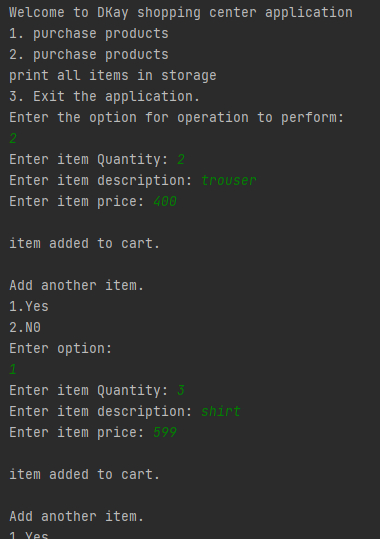
Task: Click the green "trouser" description entry
Action: [229, 180]
